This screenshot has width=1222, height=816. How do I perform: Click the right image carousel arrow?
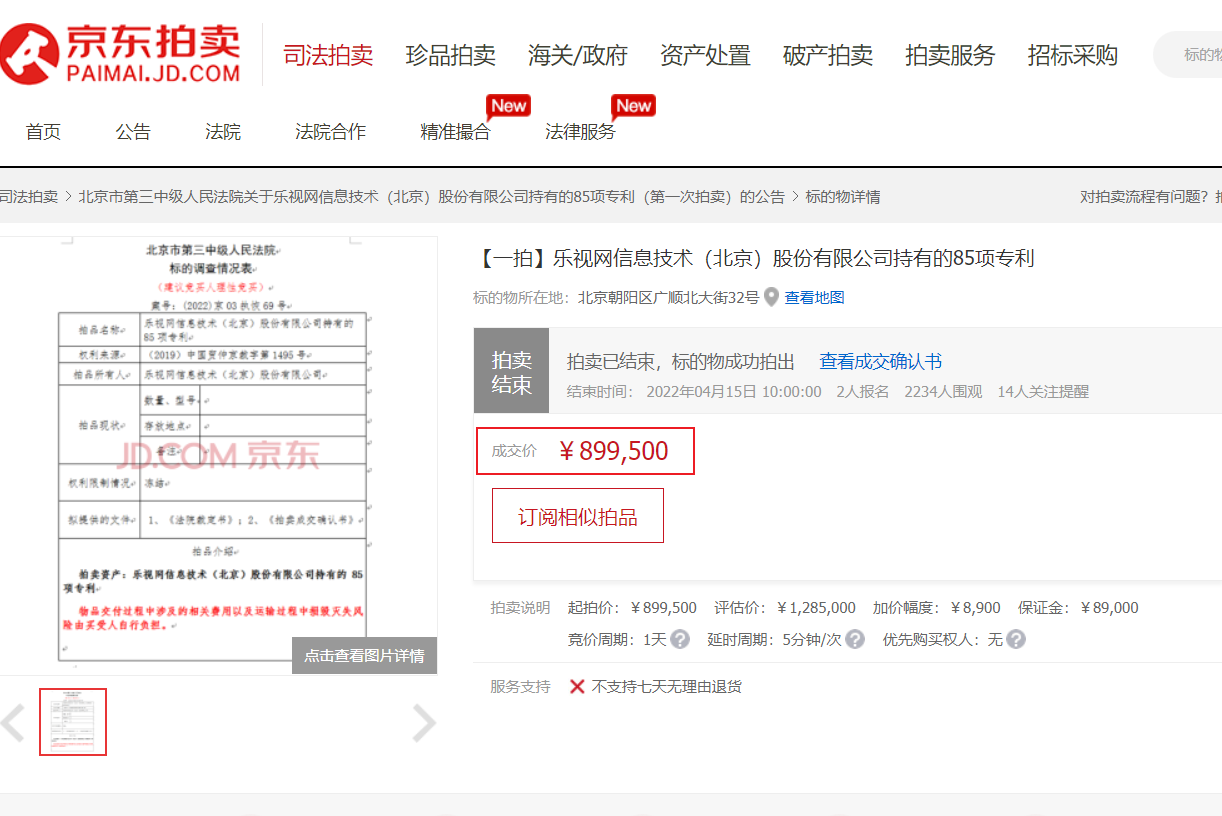[x=424, y=722]
